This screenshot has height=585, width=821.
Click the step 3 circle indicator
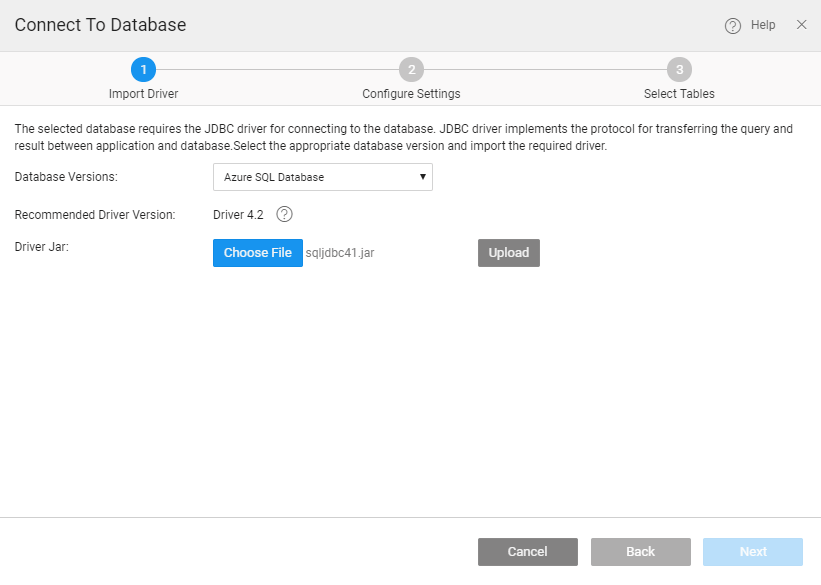(x=679, y=69)
